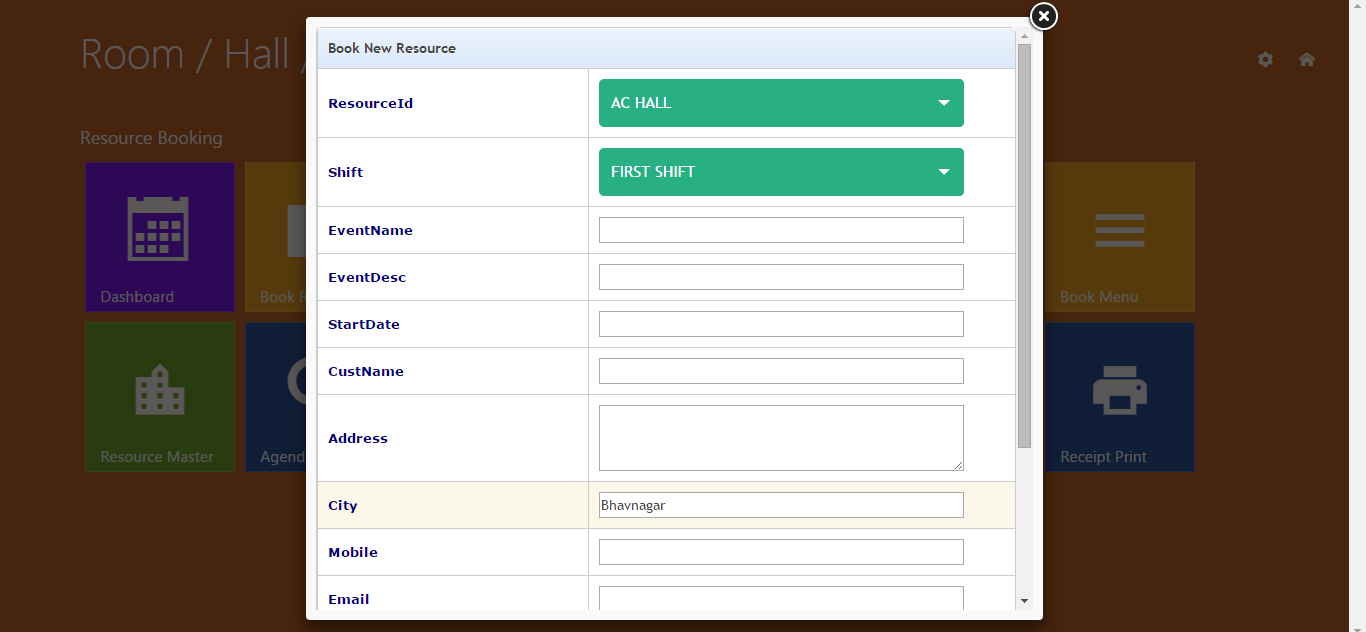Click the dialog's vertical scrollbar thumb
This screenshot has height=632, width=1366.
1024,245
